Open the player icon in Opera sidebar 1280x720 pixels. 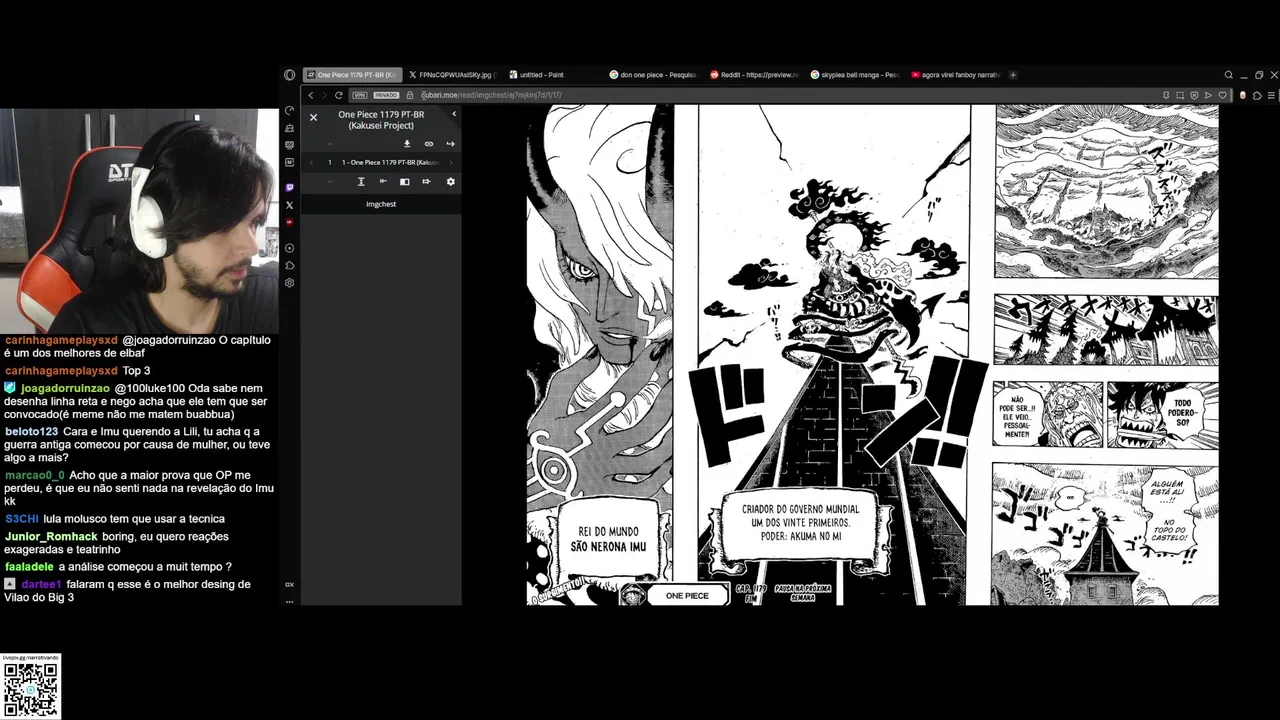click(x=290, y=248)
